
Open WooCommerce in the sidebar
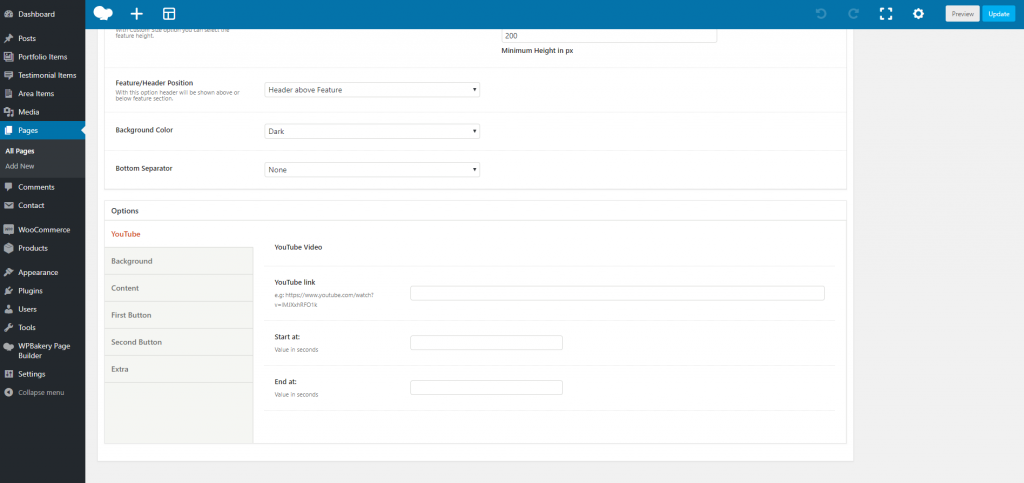[x=40, y=229]
